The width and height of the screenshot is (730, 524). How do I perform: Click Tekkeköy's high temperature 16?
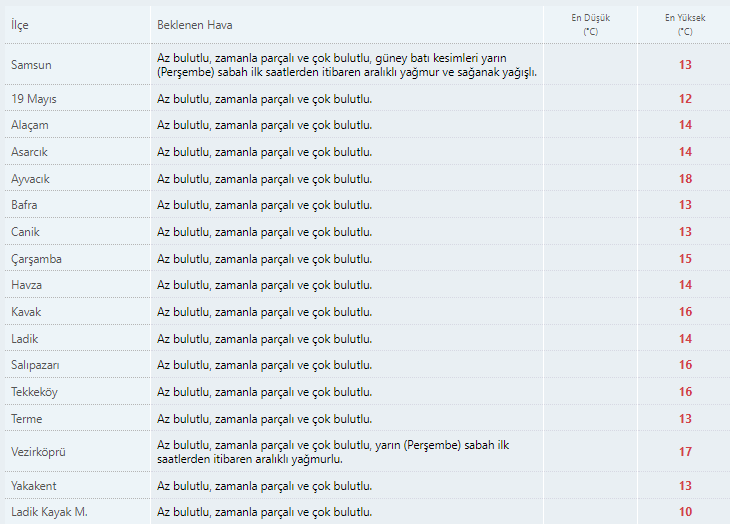(x=685, y=392)
